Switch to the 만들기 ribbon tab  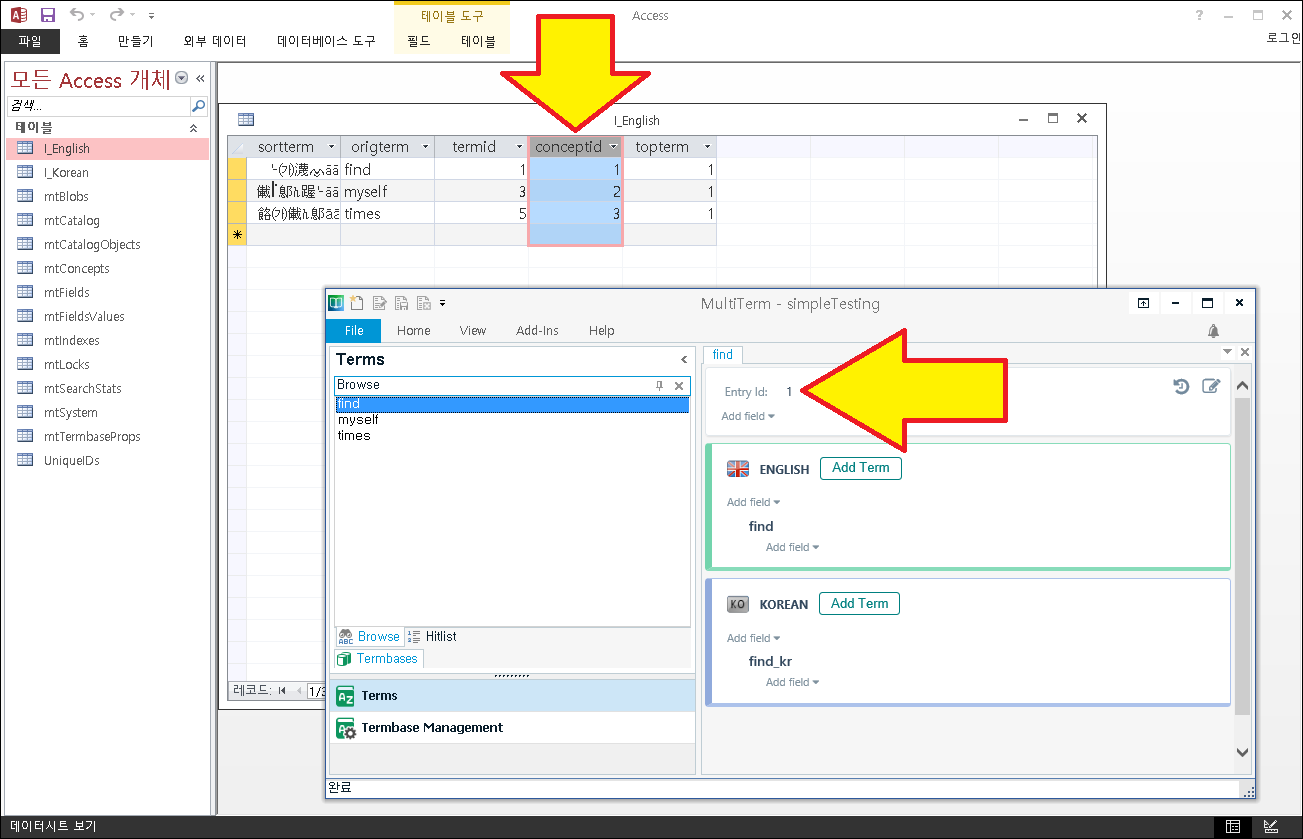[135, 41]
